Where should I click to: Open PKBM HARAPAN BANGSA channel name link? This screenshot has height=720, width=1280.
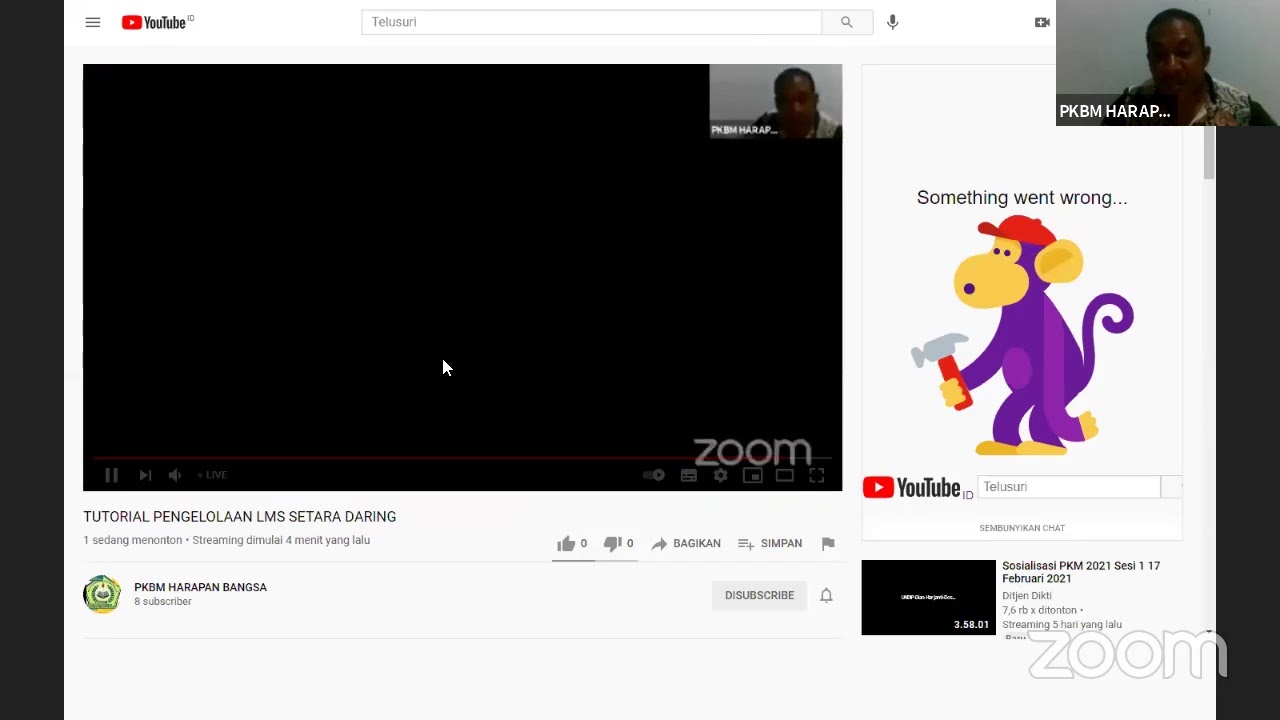(200, 587)
